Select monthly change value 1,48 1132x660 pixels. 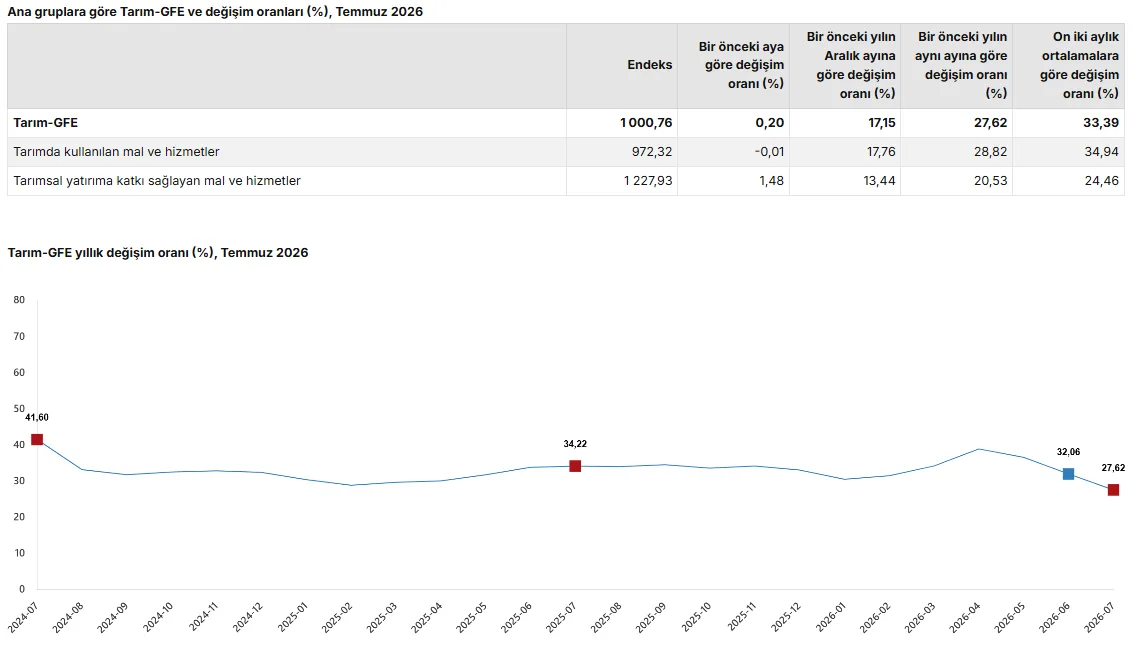772,181
